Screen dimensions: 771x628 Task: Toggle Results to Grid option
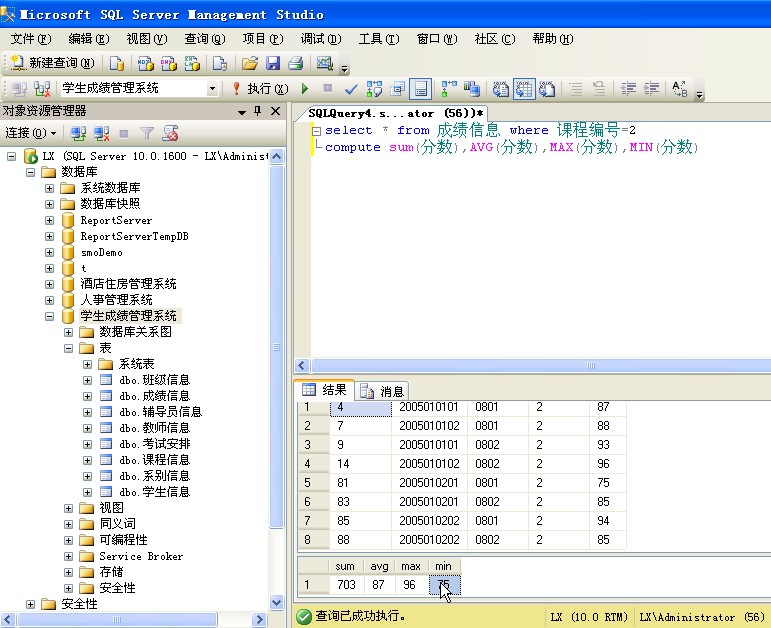click(524, 89)
